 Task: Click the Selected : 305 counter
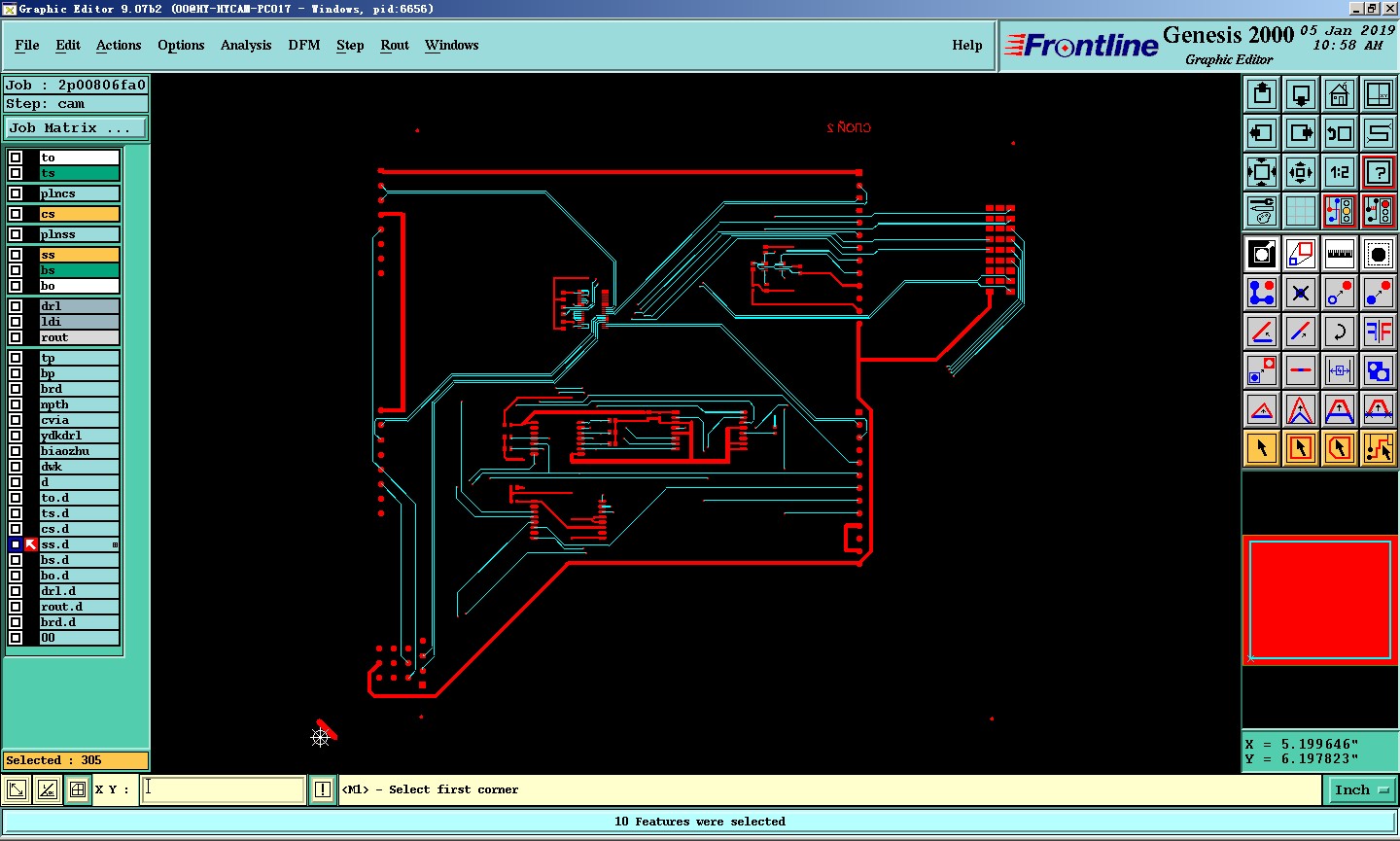(76, 760)
